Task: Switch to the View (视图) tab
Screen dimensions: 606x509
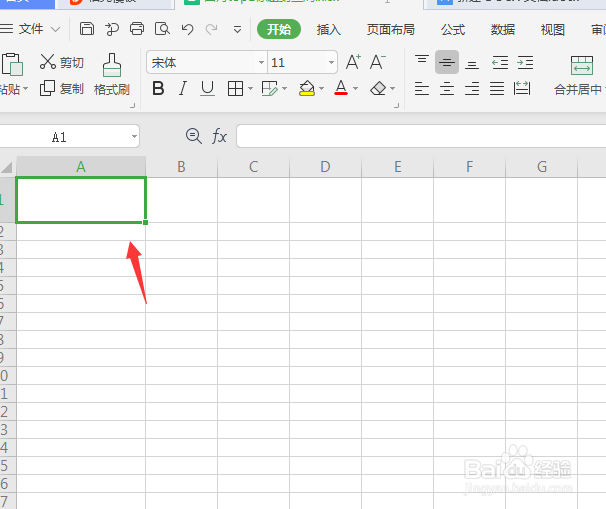Action: point(553,29)
